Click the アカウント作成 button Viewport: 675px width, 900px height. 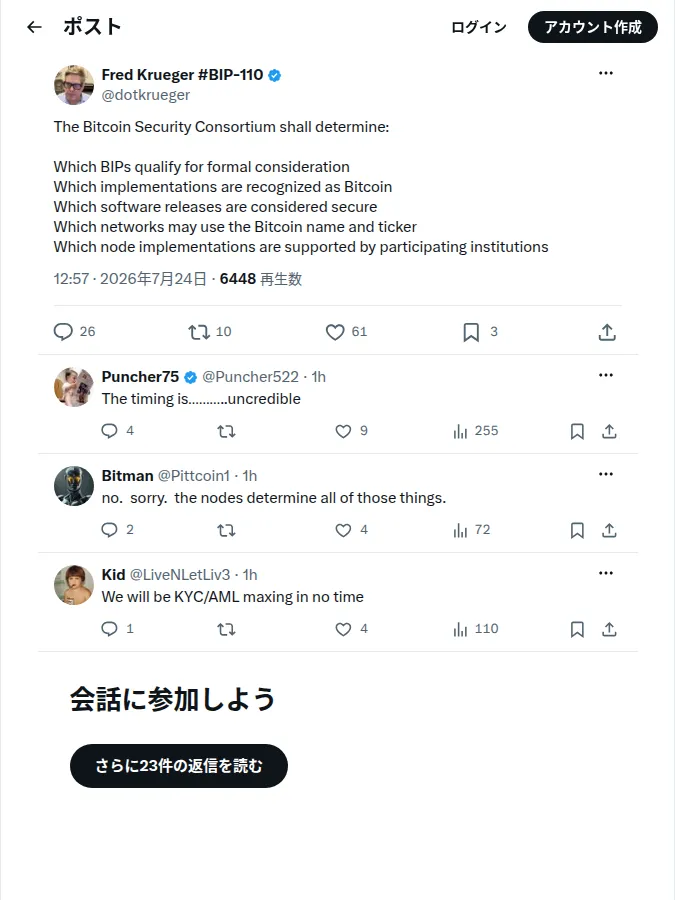(x=593, y=27)
